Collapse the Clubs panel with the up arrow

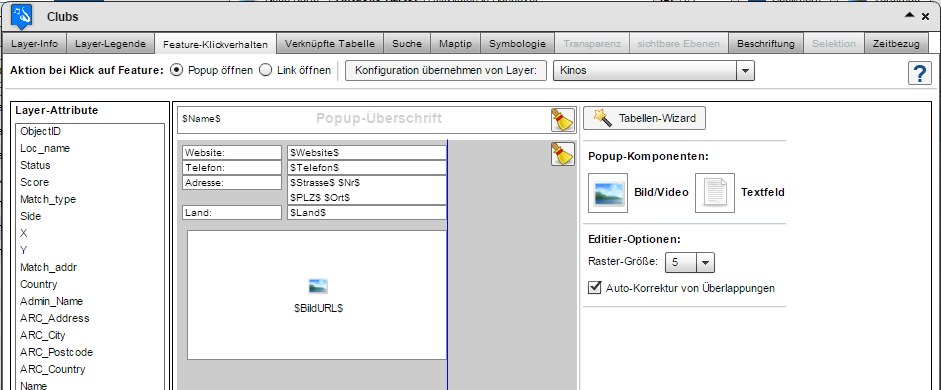[910, 16]
